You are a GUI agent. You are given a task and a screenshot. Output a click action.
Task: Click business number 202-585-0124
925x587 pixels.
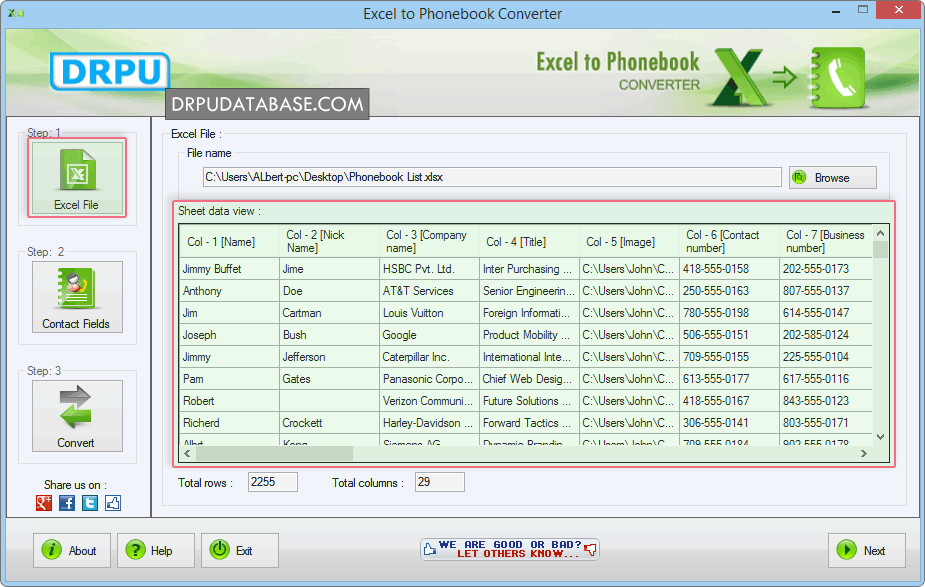[826, 335]
